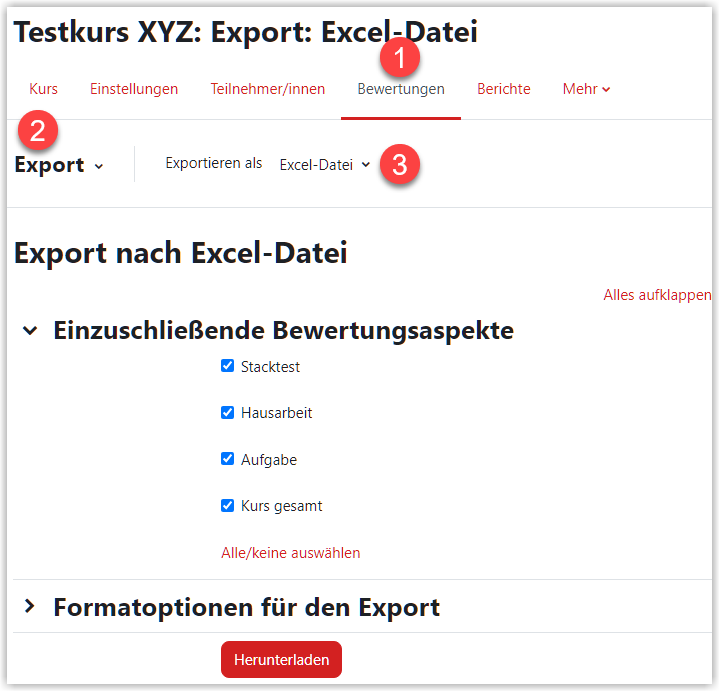The height and width of the screenshot is (692, 720).
Task: Click the Exportieren als label
Action: point(214,163)
